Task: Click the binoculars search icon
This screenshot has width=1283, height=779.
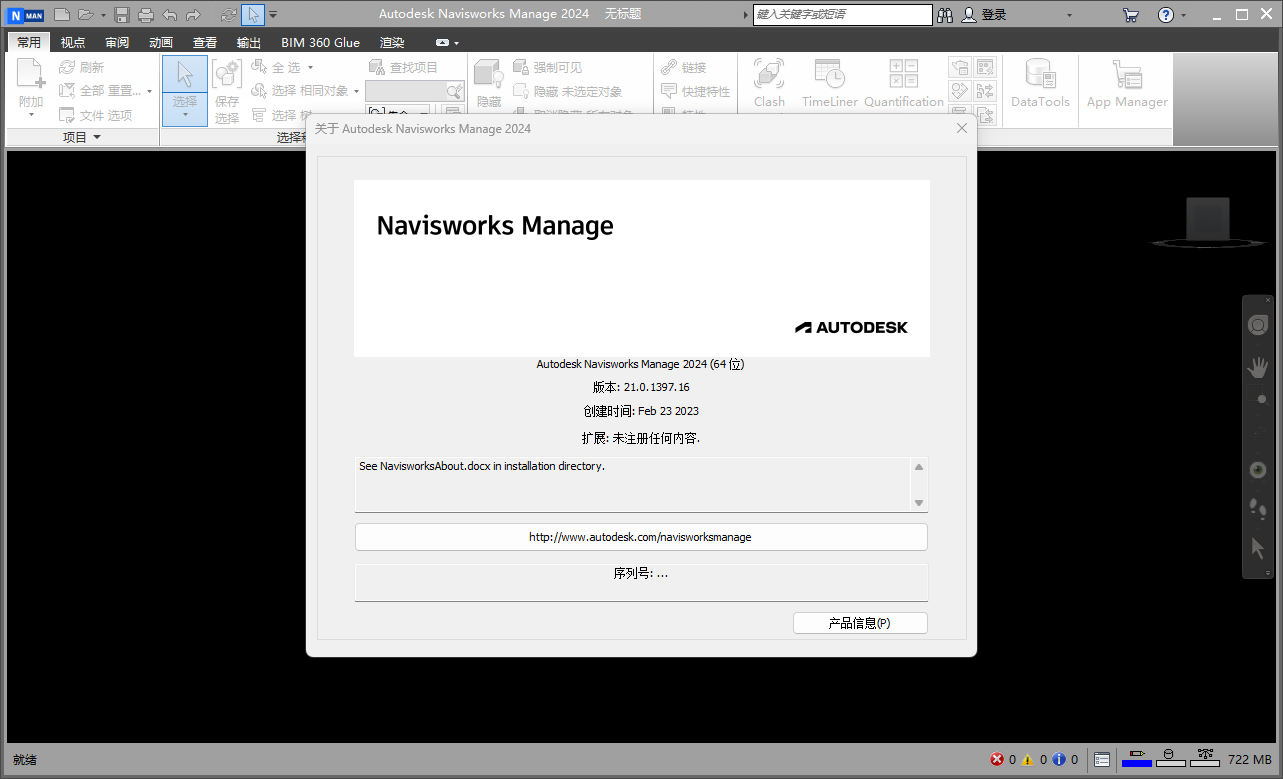Action: pos(946,15)
